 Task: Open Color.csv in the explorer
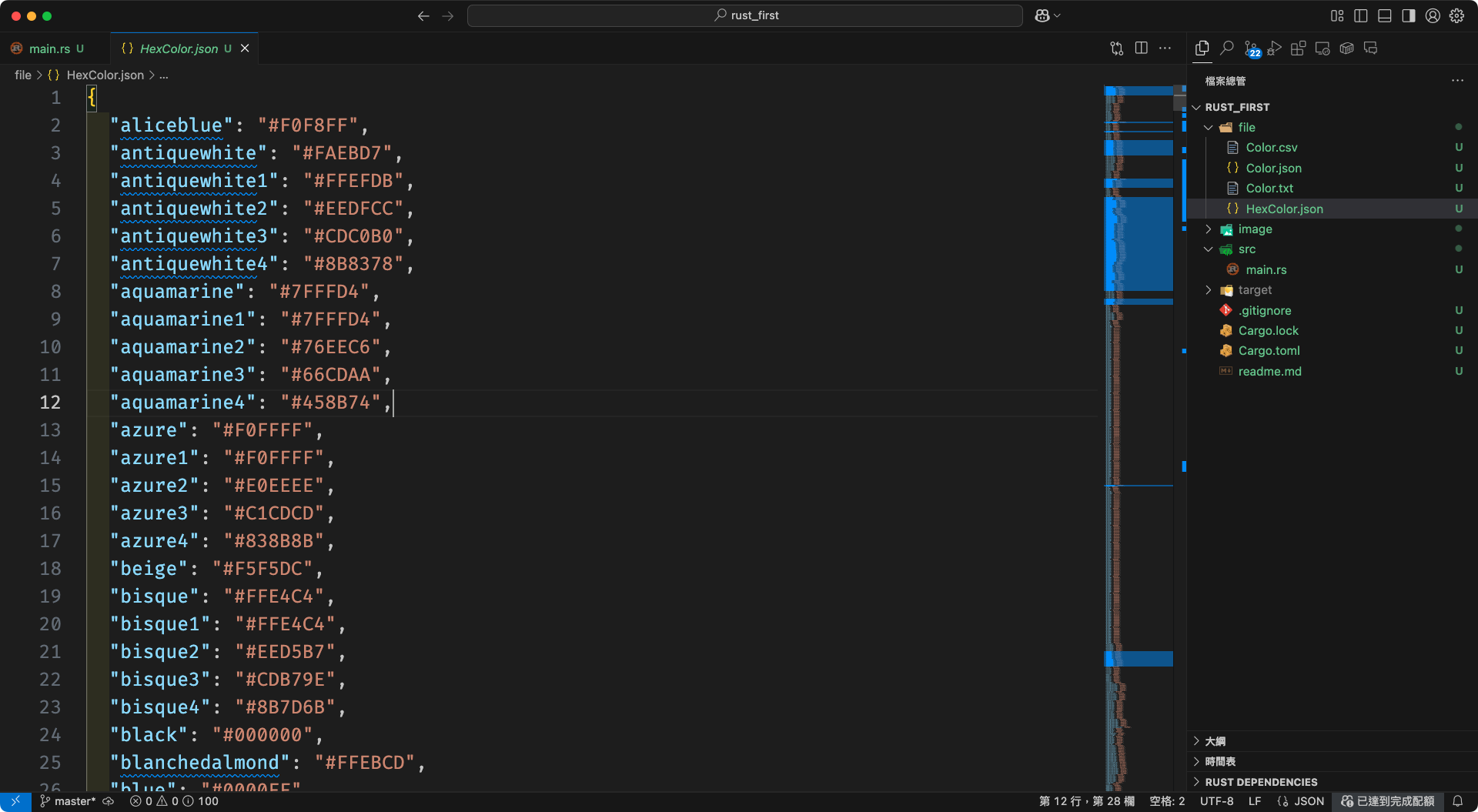1271,148
